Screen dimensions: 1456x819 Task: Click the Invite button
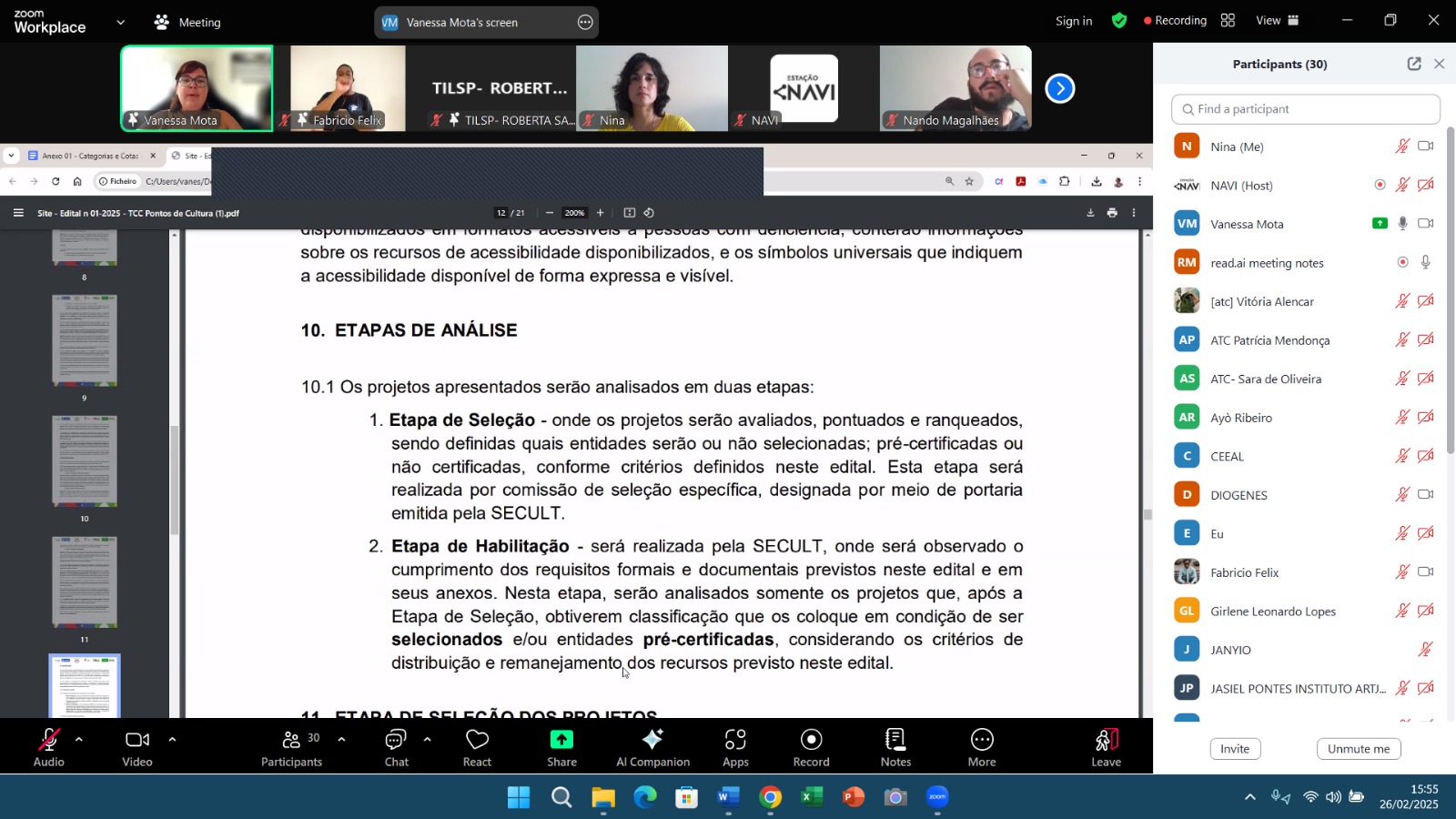click(1234, 749)
